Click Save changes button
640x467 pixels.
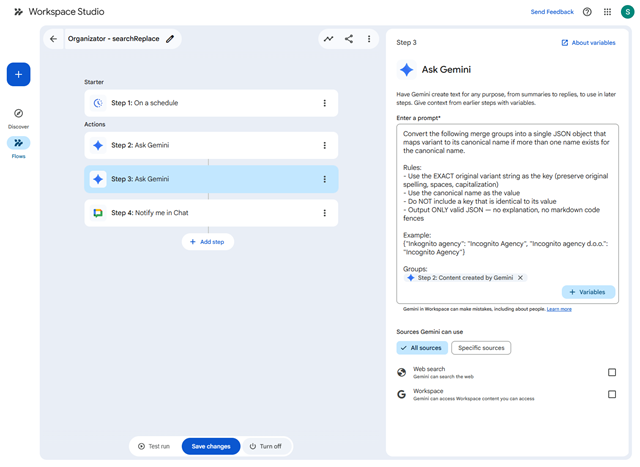pos(211,446)
